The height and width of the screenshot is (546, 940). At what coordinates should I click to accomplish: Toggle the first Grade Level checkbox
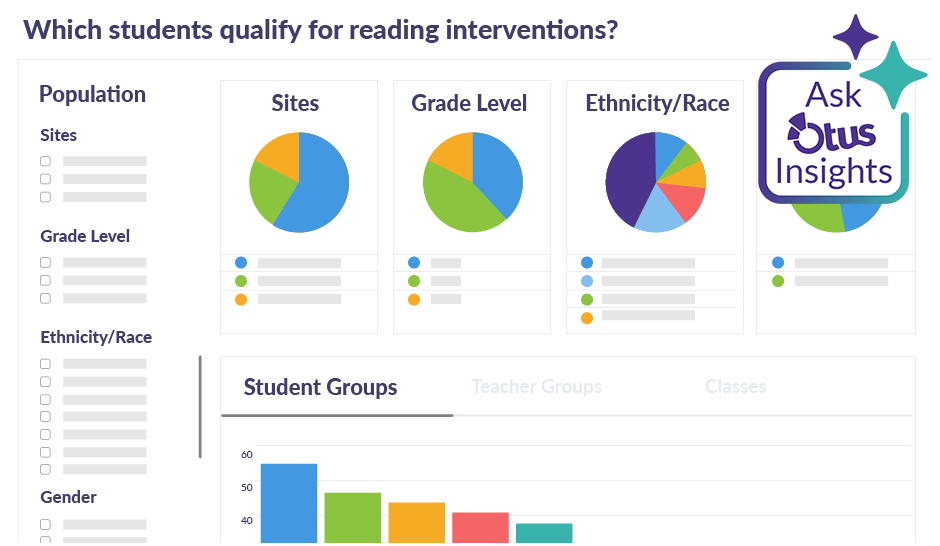[x=45, y=262]
